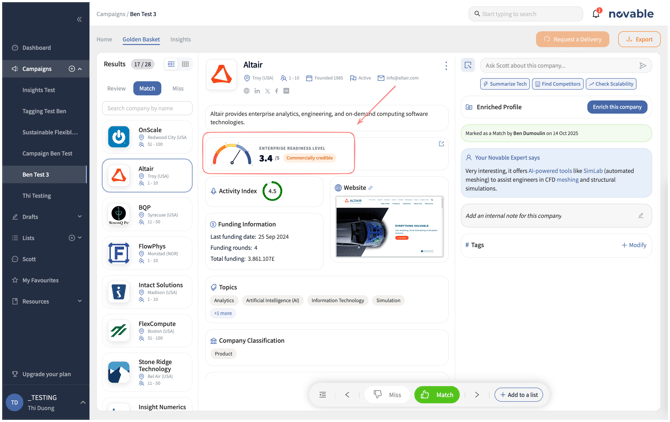The width and height of the screenshot is (670, 422).
Task: Show the Match results tab
Action: [x=147, y=88]
